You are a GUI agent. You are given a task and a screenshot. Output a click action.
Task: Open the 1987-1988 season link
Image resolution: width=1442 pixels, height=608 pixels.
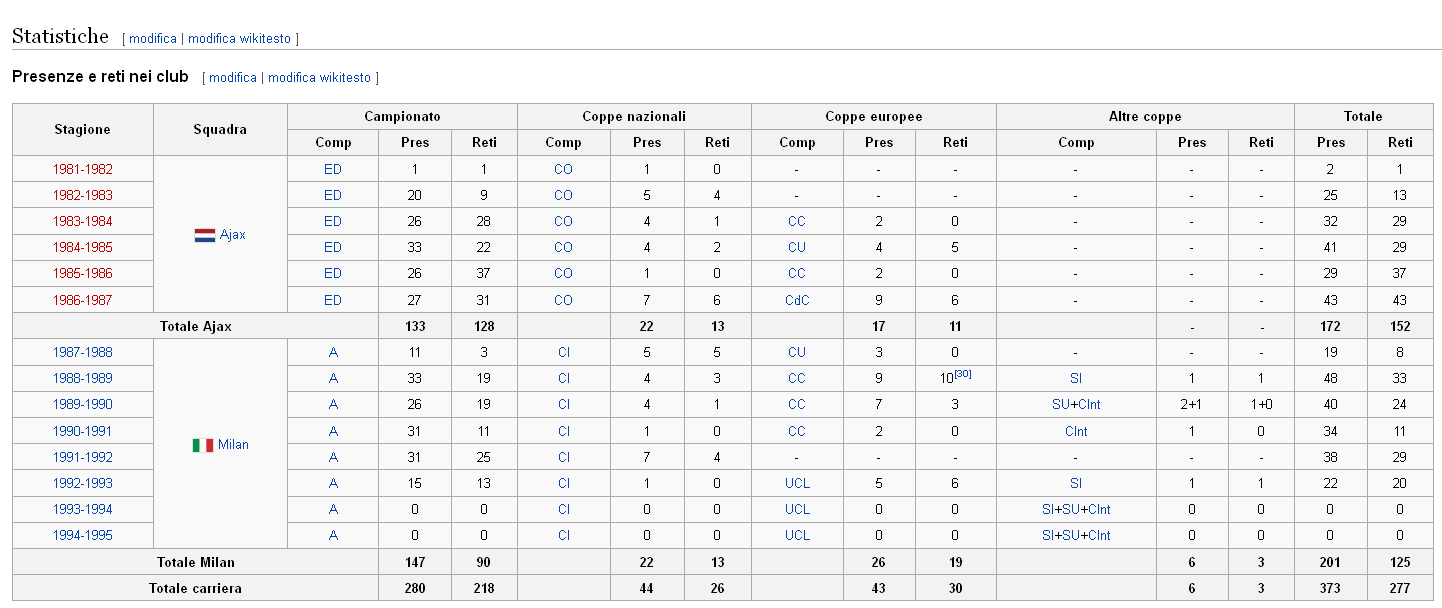[83, 352]
